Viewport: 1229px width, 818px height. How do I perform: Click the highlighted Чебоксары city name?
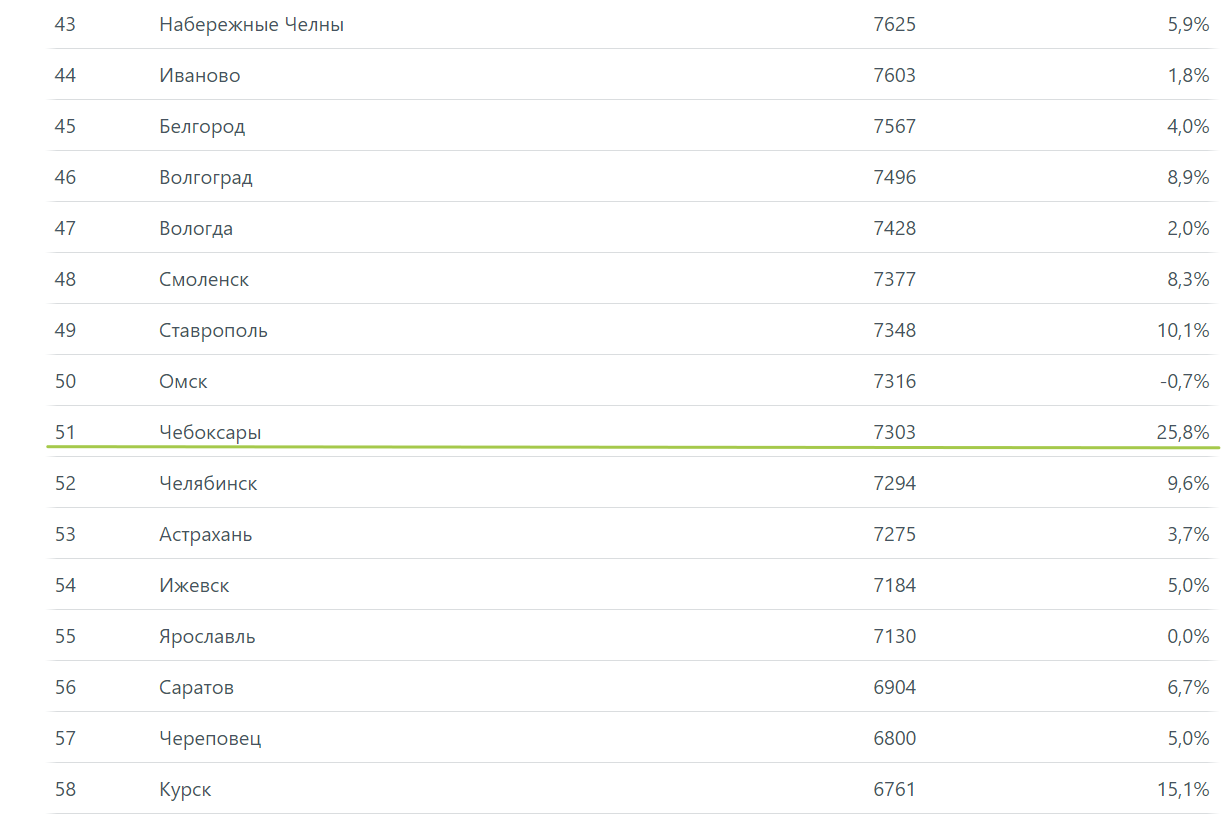[x=210, y=433]
